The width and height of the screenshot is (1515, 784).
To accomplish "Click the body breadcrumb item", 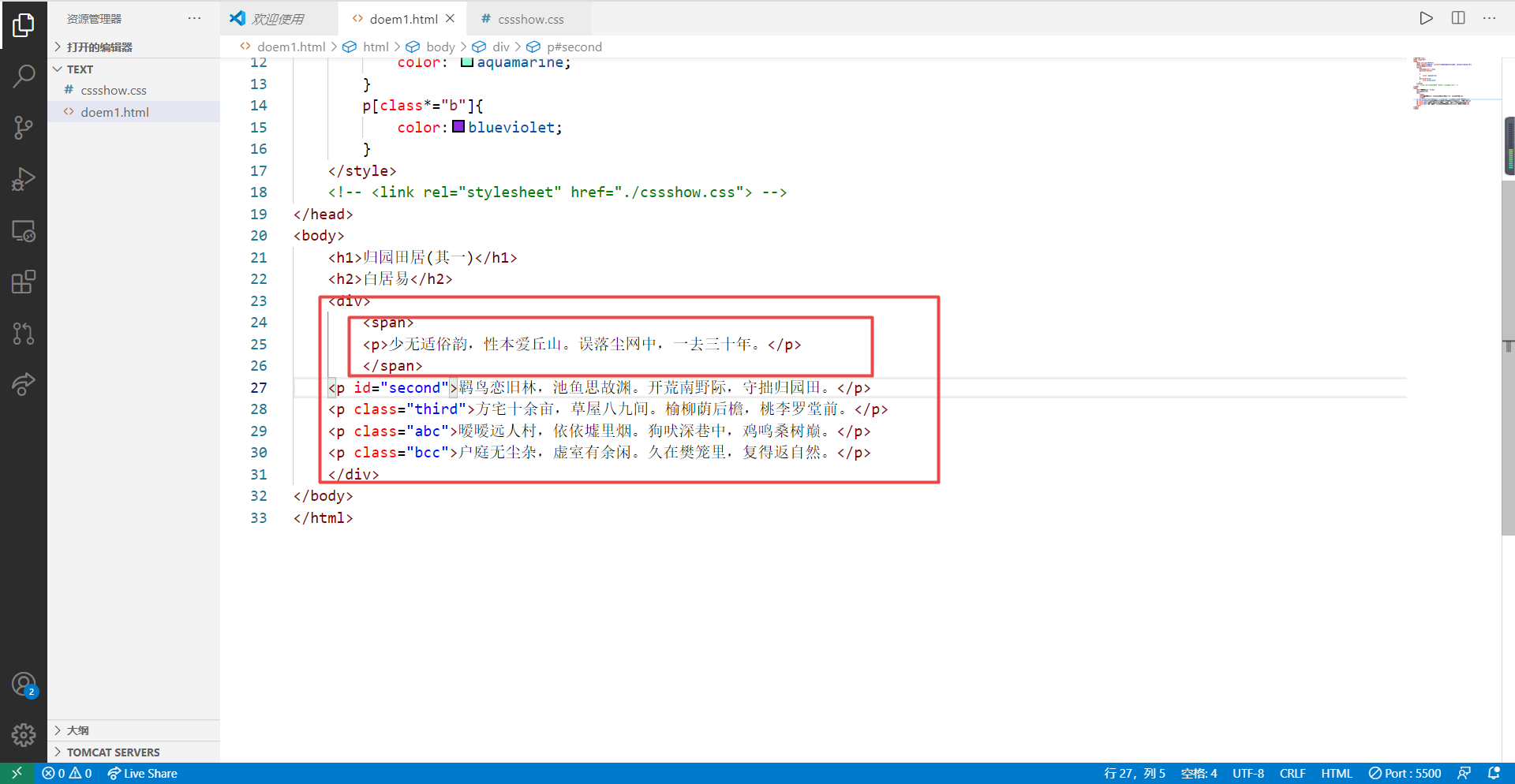I will 440,47.
